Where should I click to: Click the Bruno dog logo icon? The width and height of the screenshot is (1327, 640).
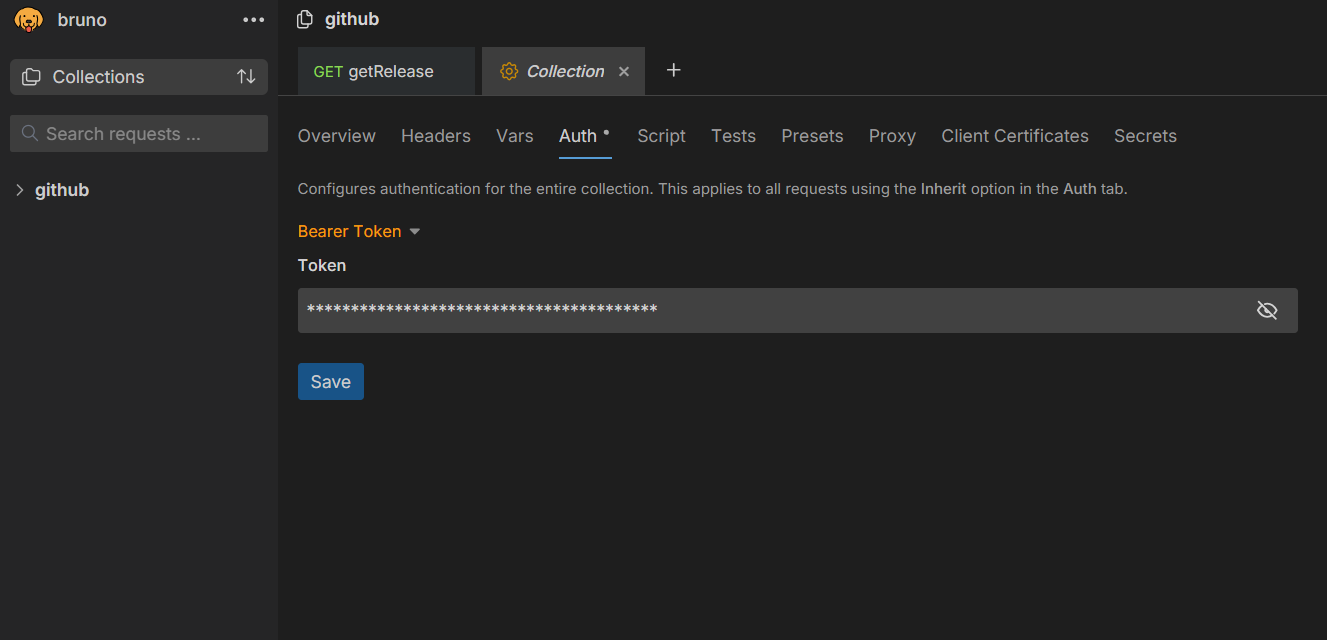click(29, 20)
